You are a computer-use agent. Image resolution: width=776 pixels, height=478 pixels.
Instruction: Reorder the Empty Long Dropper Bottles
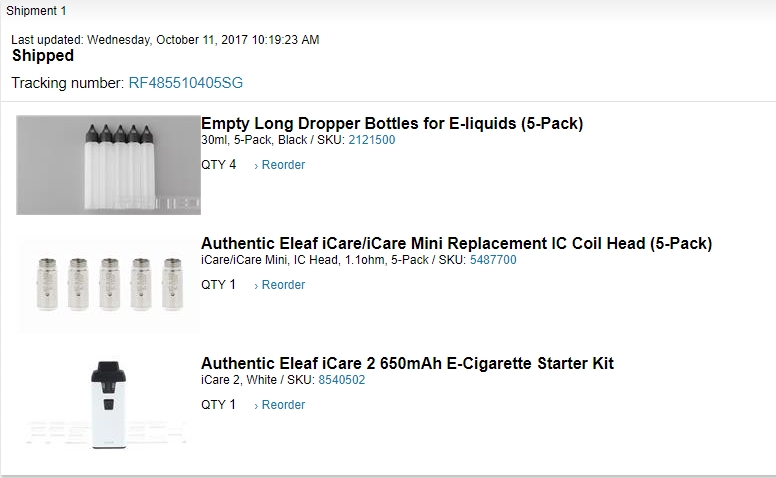[279, 165]
